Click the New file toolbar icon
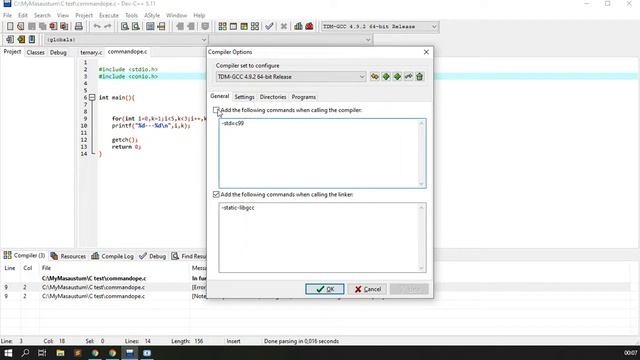The image size is (640, 360). point(10,27)
